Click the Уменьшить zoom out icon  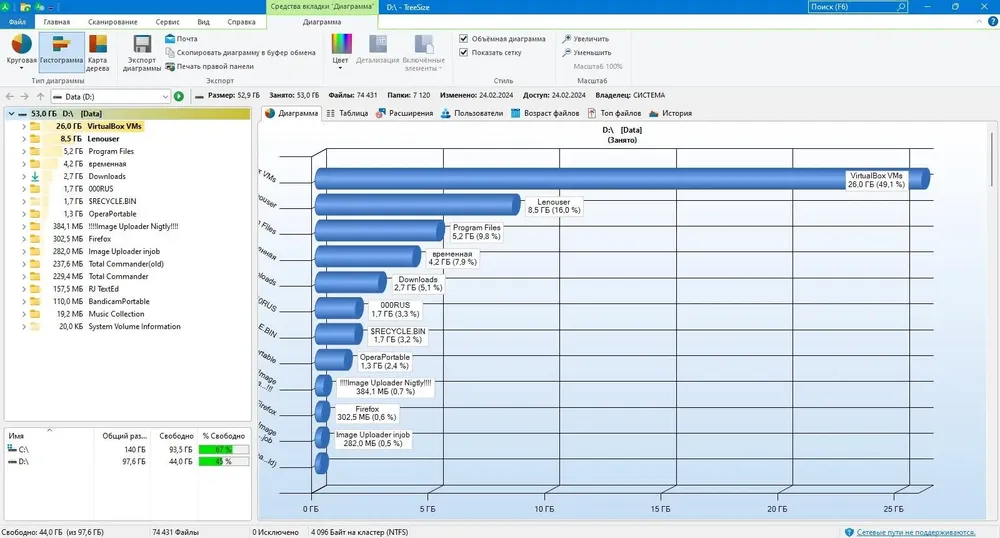click(x=566, y=53)
